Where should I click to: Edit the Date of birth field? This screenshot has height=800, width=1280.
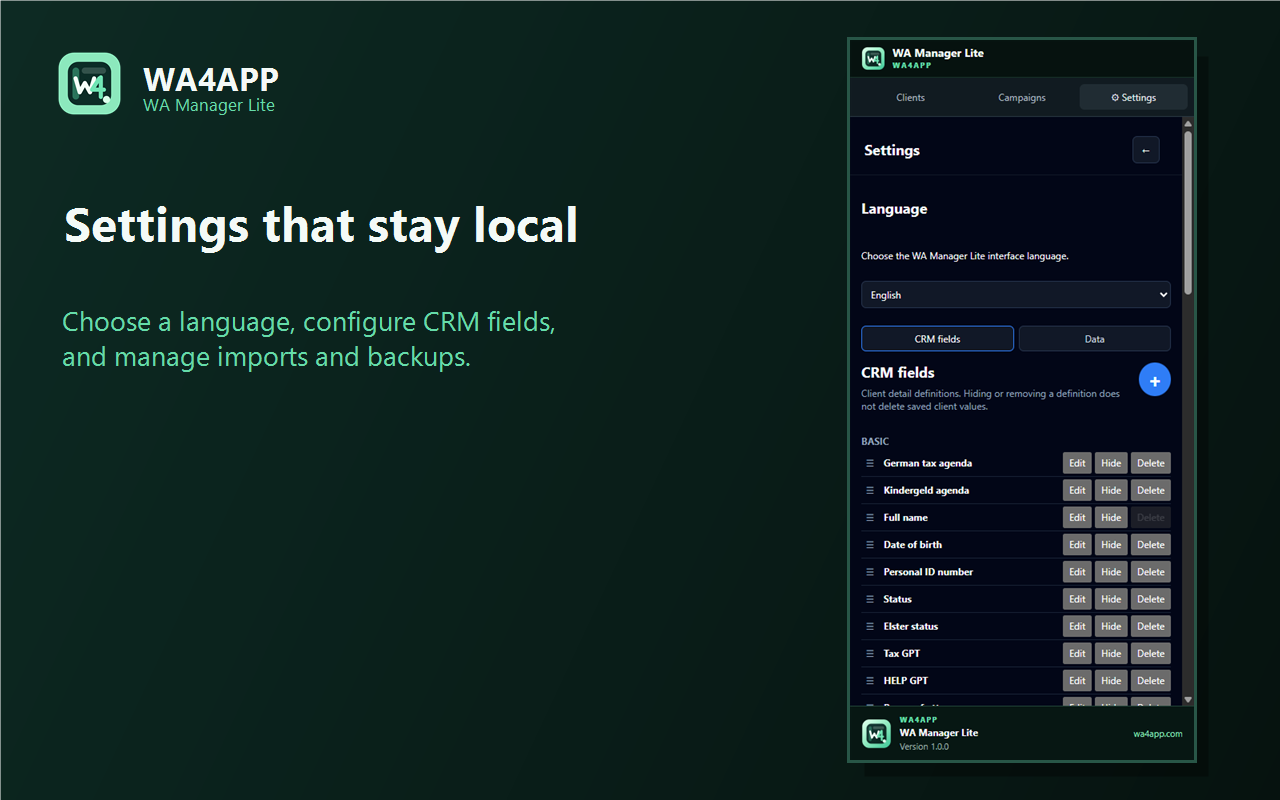click(1077, 545)
